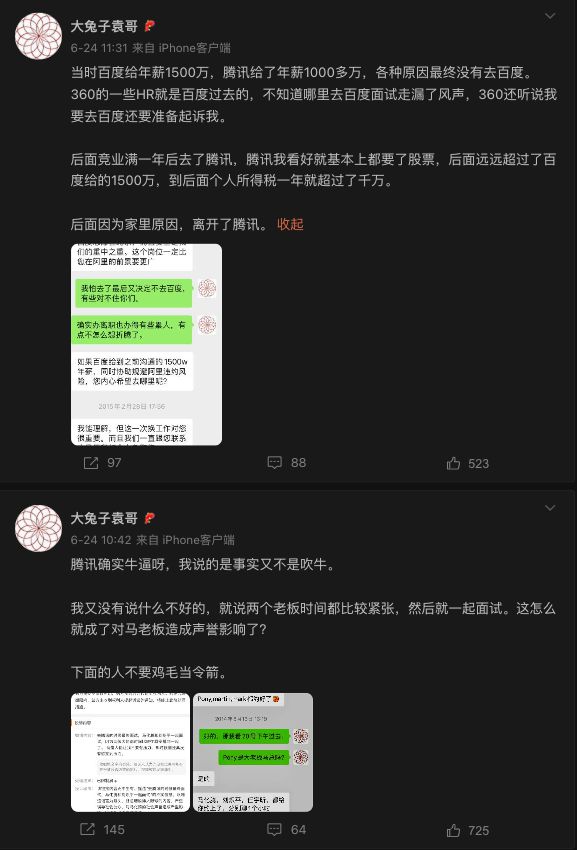
Task: Open comments on the second post (64)
Action: click(x=287, y=830)
